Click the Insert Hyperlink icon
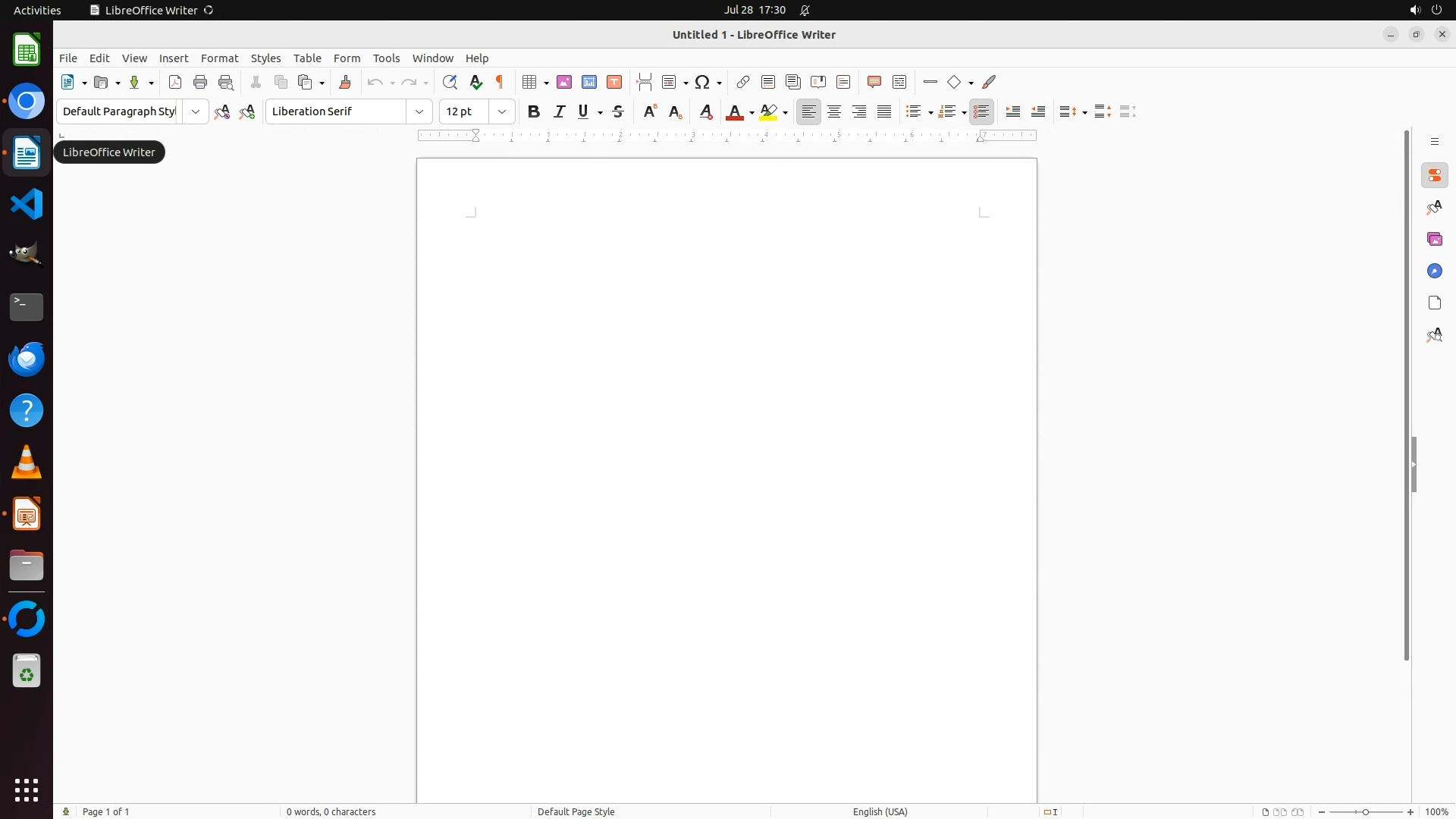Image resolution: width=1456 pixels, height=819 pixels. pyautogui.click(x=743, y=83)
